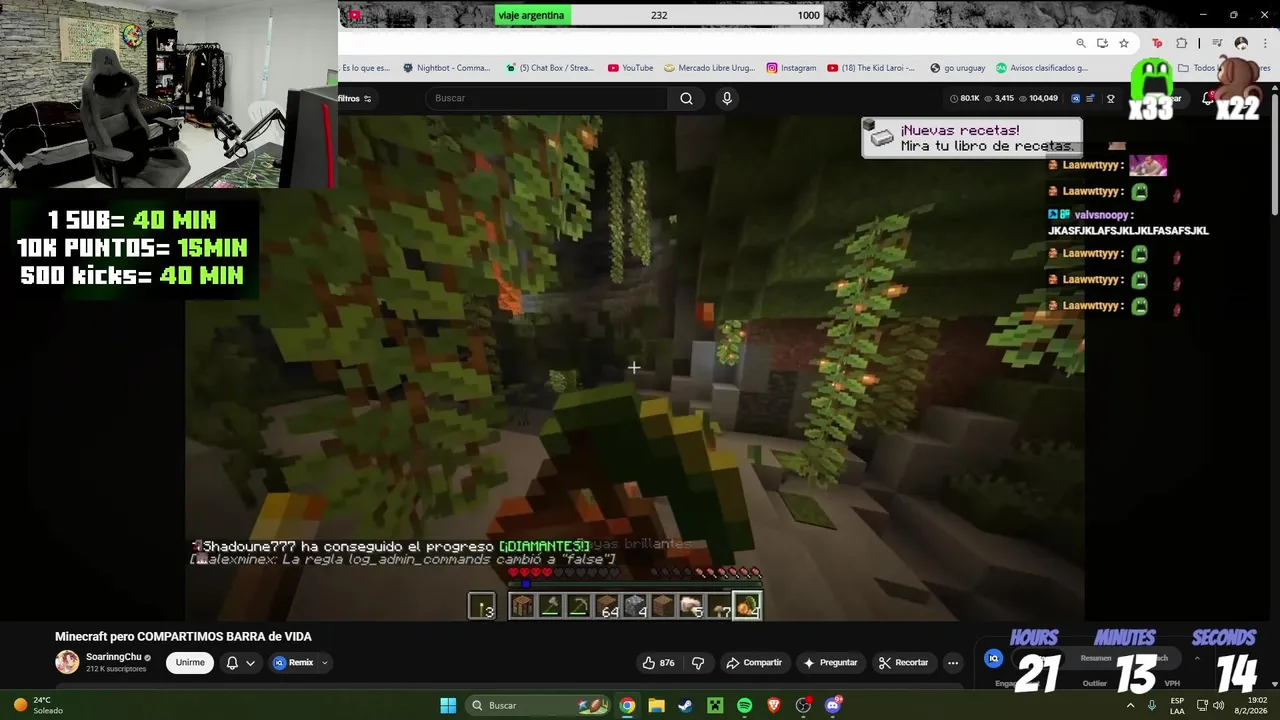The image size is (1280, 720).
Task: Open the Nightbot Commands bookmark
Action: (x=447, y=68)
